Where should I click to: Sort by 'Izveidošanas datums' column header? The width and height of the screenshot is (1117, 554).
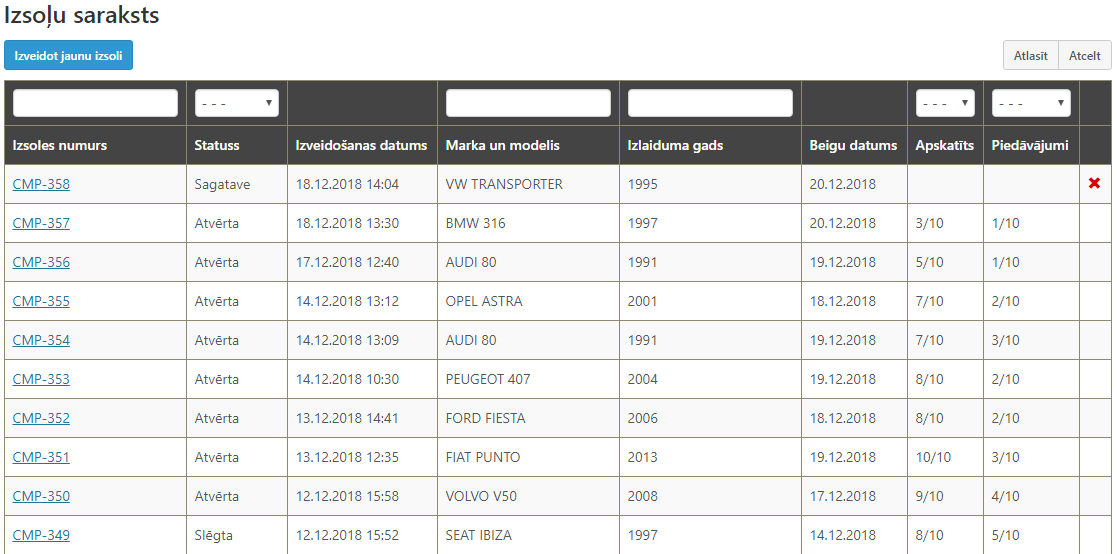pyautogui.click(x=361, y=145)
